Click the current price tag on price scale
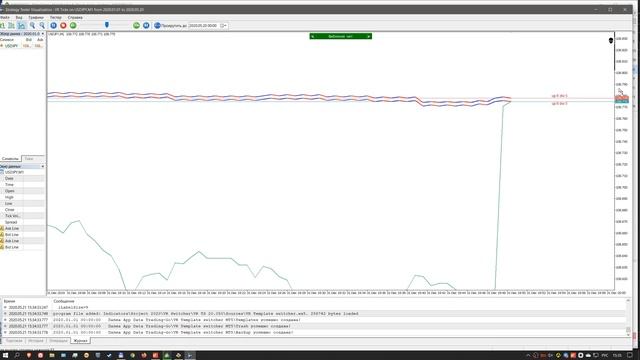640x360 pixels. [x=622, y=98]
